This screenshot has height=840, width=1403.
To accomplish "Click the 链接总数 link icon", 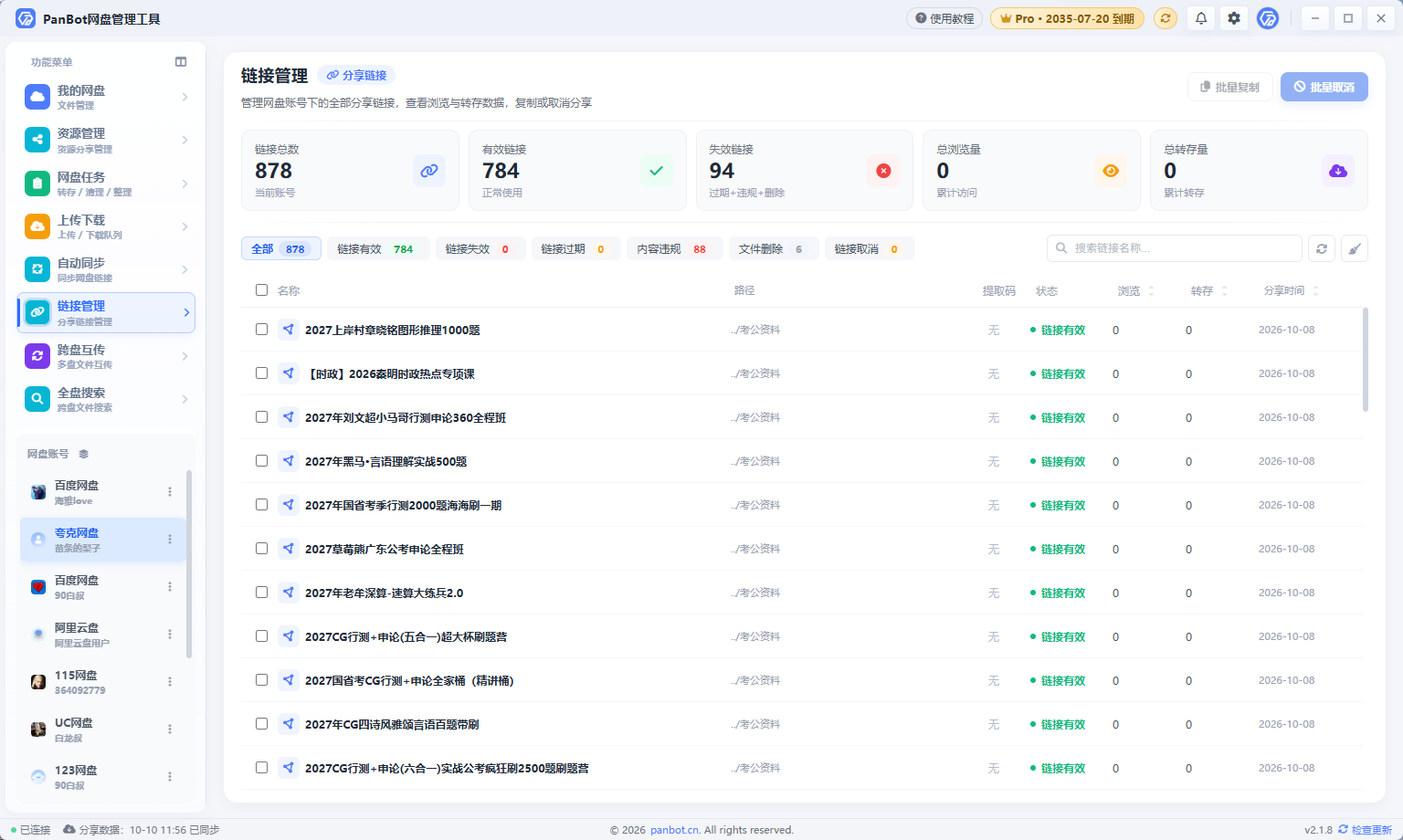I will click(429, 171).
